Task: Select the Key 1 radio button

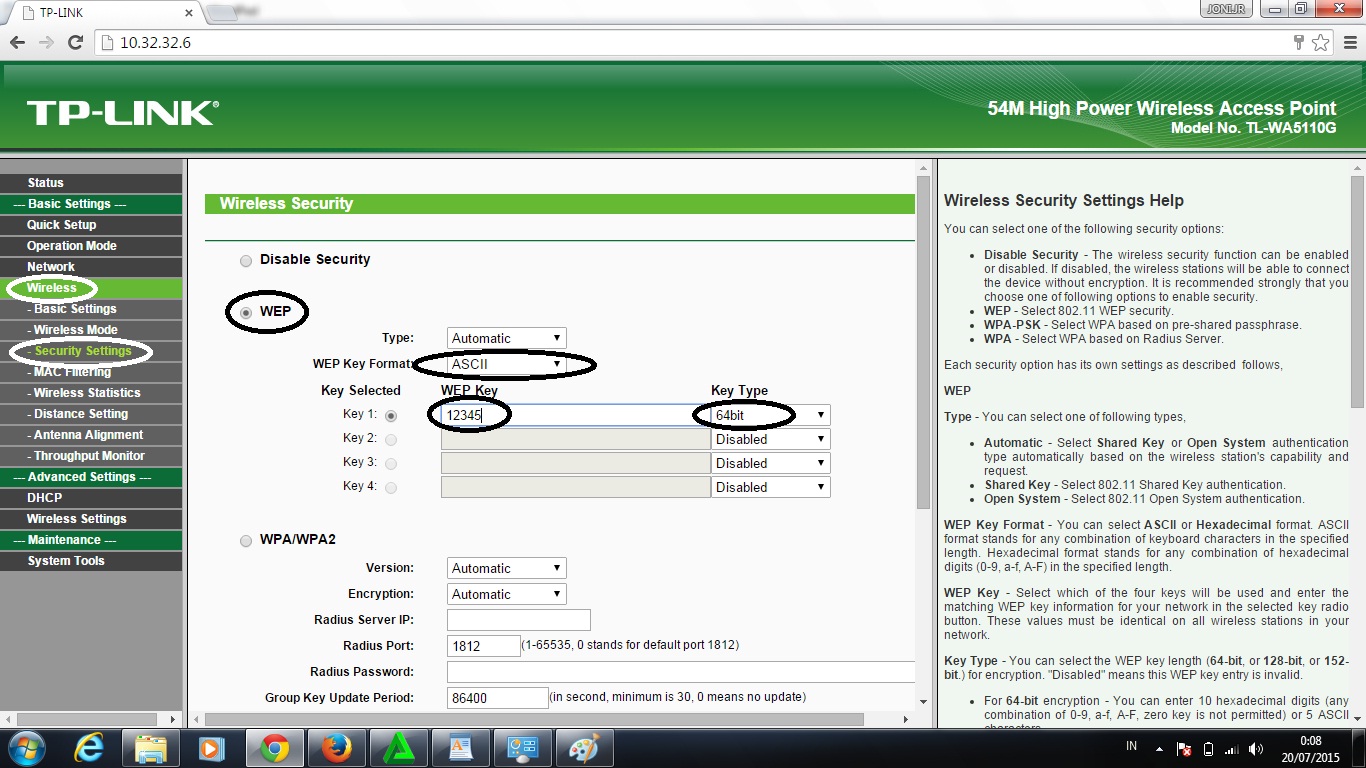Action: [391, 415]
